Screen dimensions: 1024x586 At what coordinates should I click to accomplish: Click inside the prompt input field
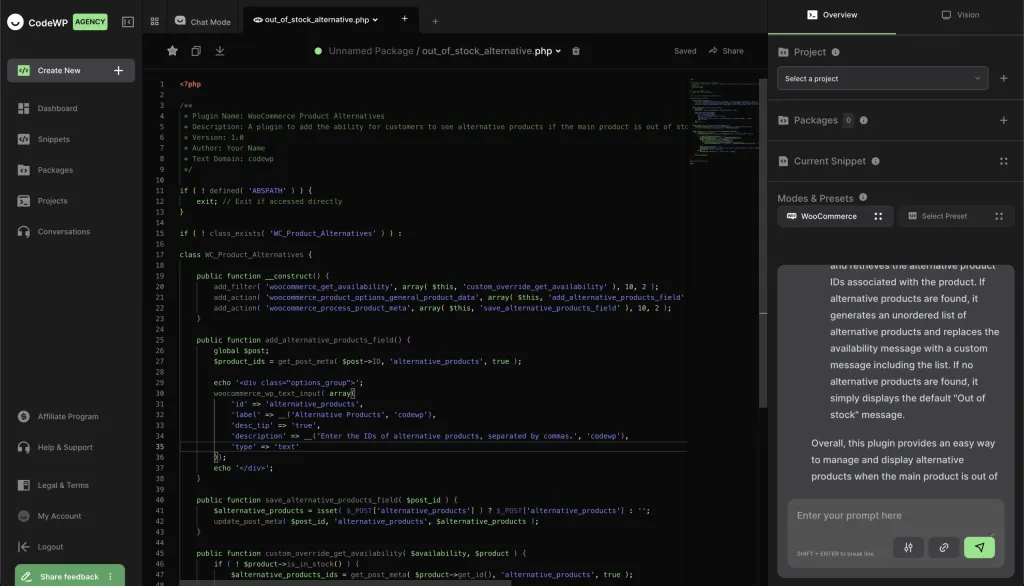890,516
